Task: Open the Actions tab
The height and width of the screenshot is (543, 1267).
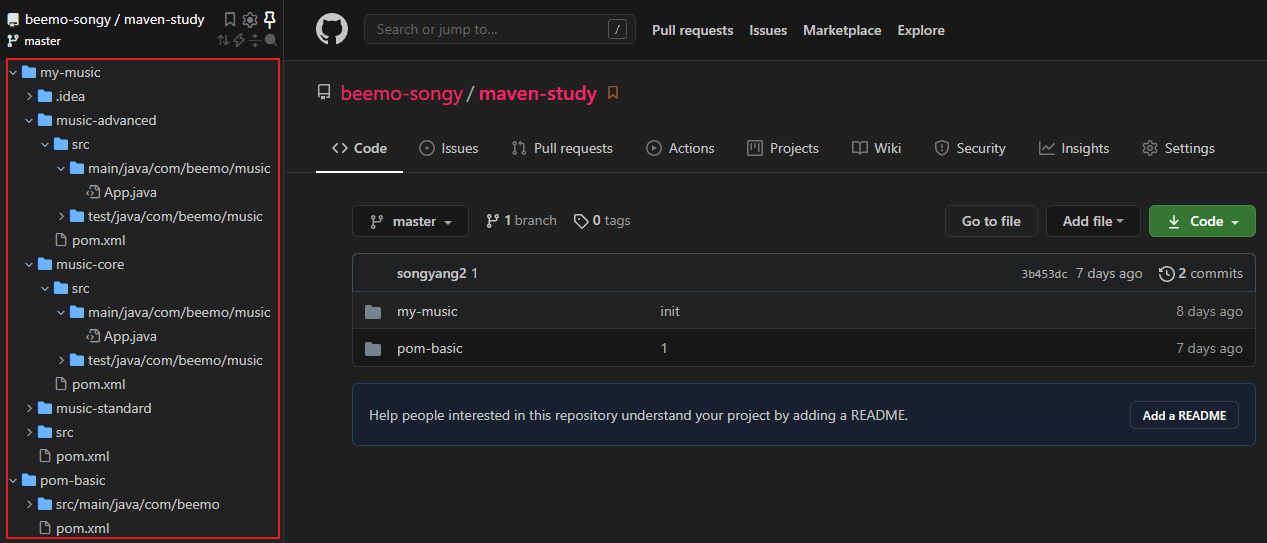Action: 680,148
